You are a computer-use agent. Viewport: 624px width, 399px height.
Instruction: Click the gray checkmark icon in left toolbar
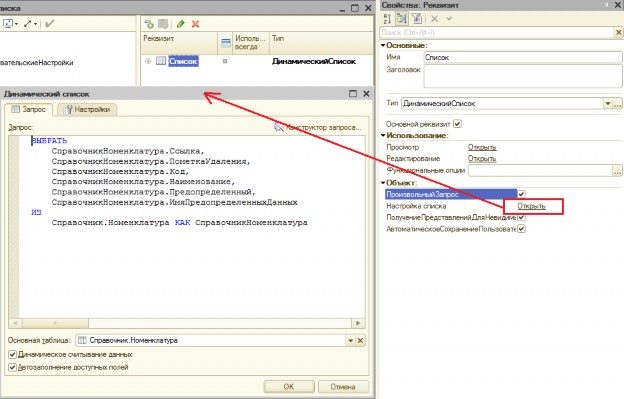pos(49,24)
